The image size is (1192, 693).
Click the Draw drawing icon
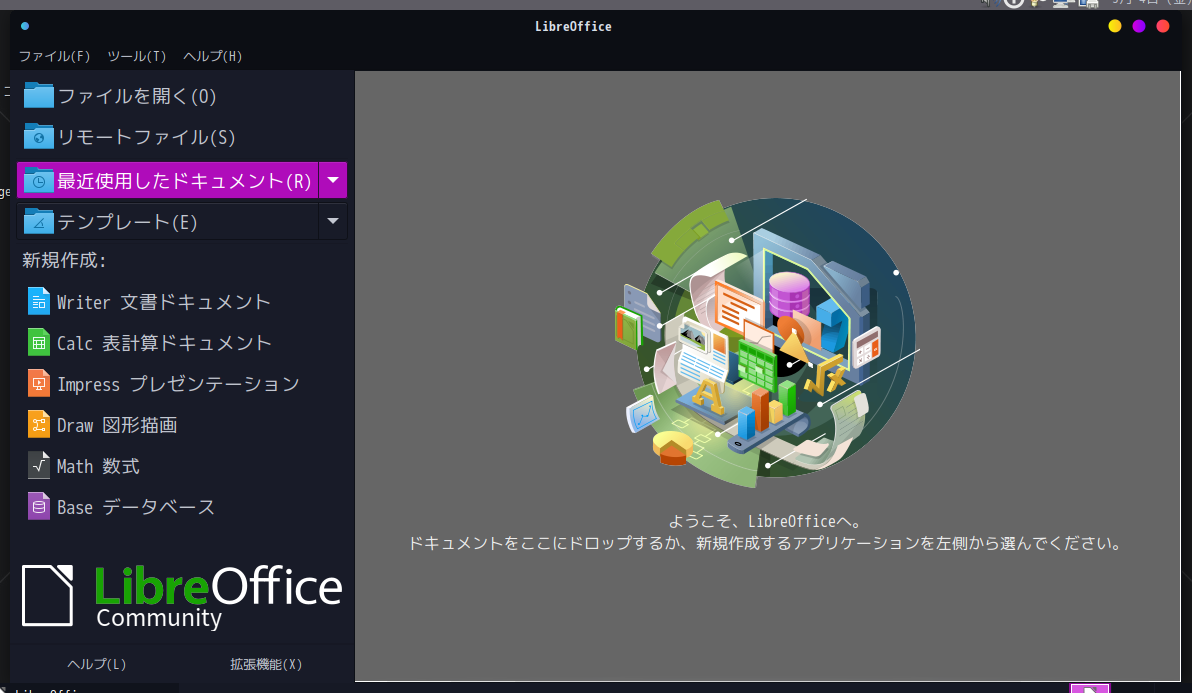pos(39,425)
